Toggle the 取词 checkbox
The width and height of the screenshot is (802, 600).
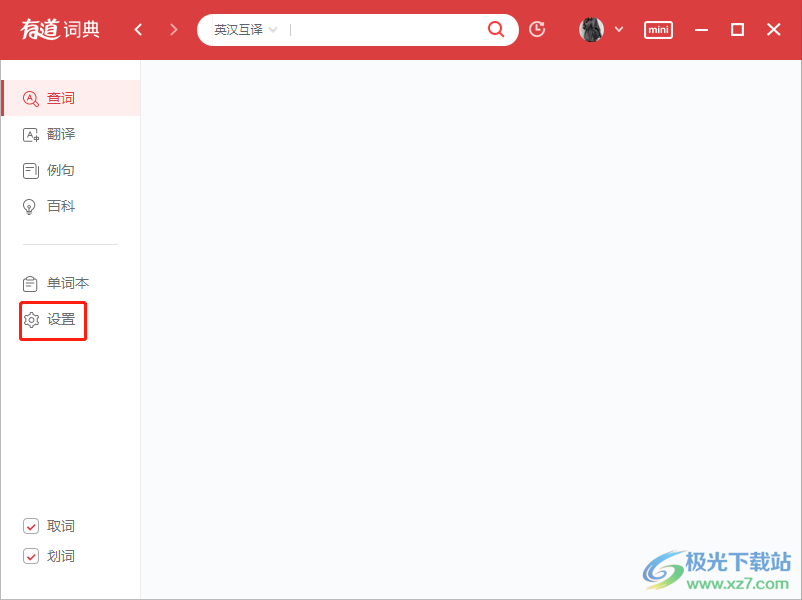[31, 526]
